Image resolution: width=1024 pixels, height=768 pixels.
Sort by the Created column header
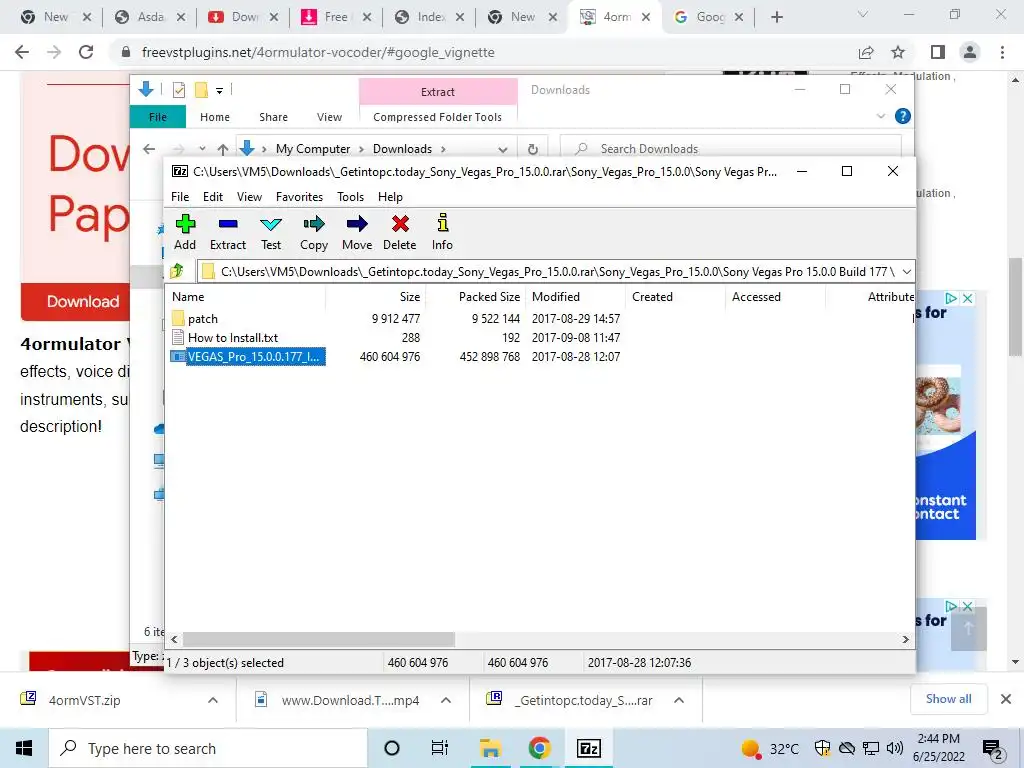(652, 296)
